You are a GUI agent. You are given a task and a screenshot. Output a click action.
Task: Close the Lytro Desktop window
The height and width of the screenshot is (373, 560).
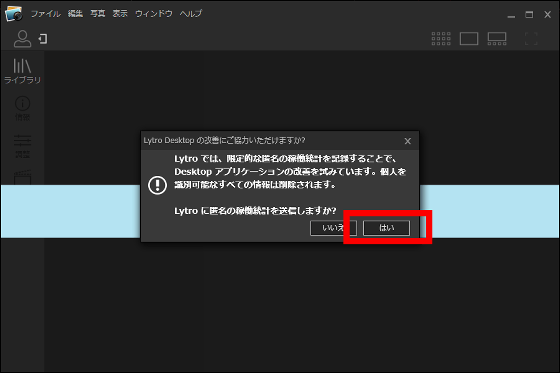(548, 15)
